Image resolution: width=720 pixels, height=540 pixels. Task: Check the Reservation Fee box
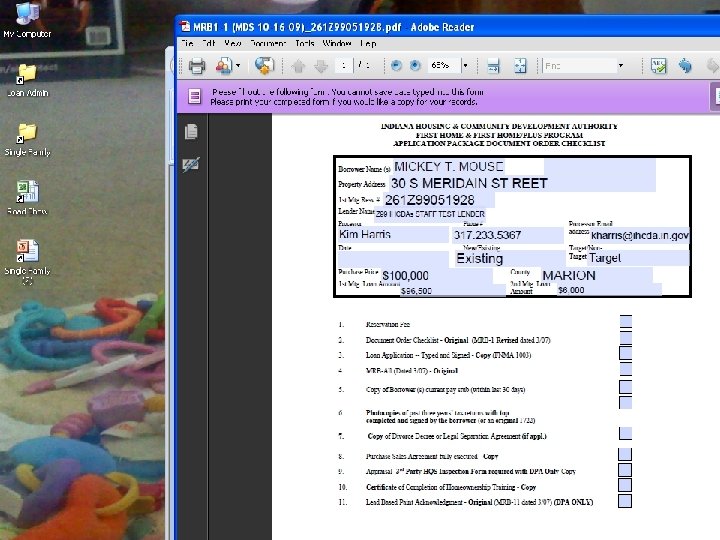pyautogui.click(x=625, y=321)
